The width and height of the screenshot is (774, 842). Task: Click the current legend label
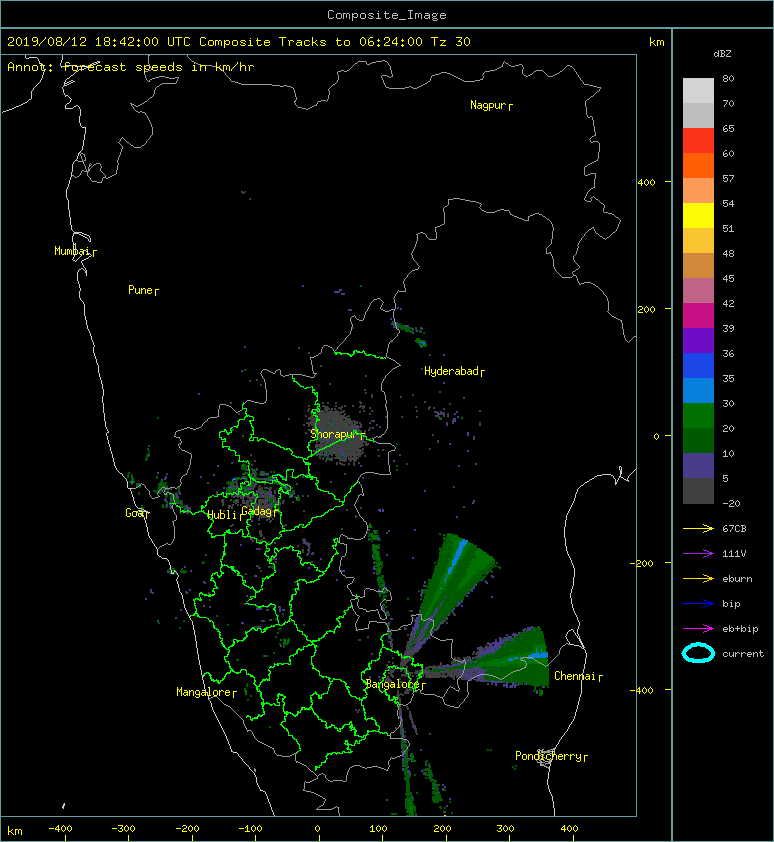tap(743, 654)
